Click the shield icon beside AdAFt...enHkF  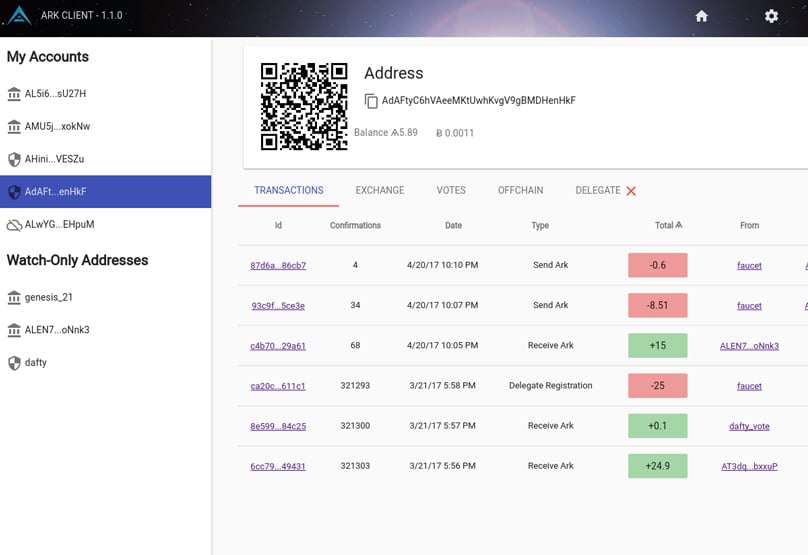pos(14,192)
